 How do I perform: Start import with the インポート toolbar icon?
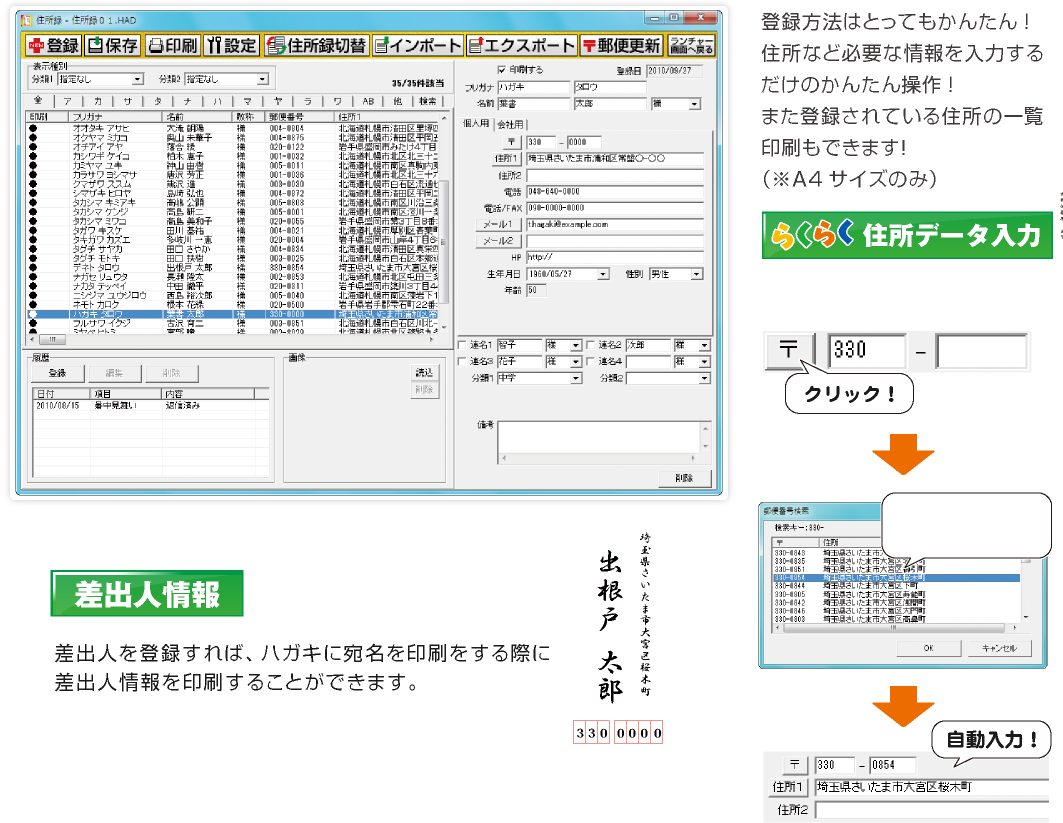[418, 46]
